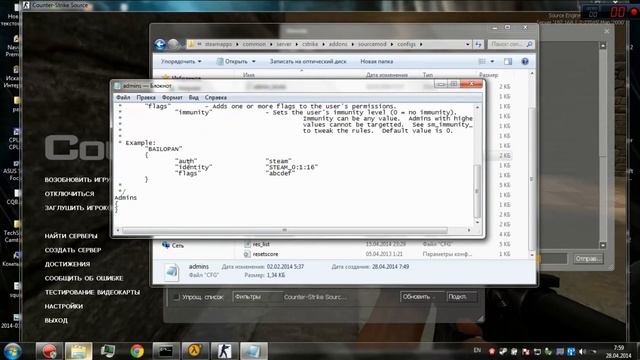
Task: Sort by Имя column header
Action: click(249, 75)
